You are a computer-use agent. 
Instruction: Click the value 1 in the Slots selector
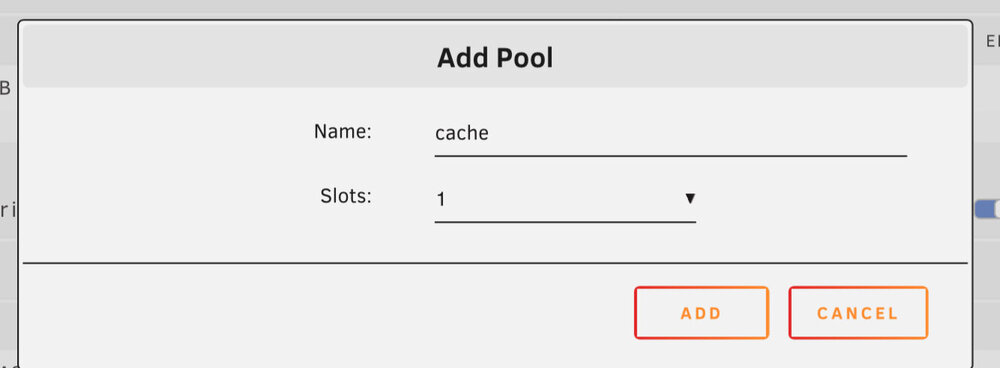point(441,200)
